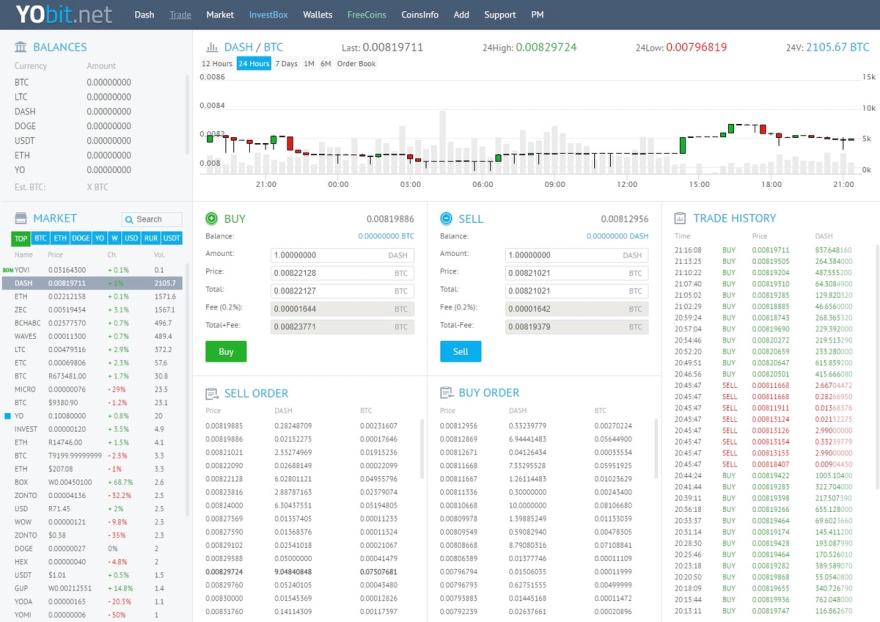This screenshot has height=622, width=880.
Task: Click the green Buy button
Action: [226, 351]
